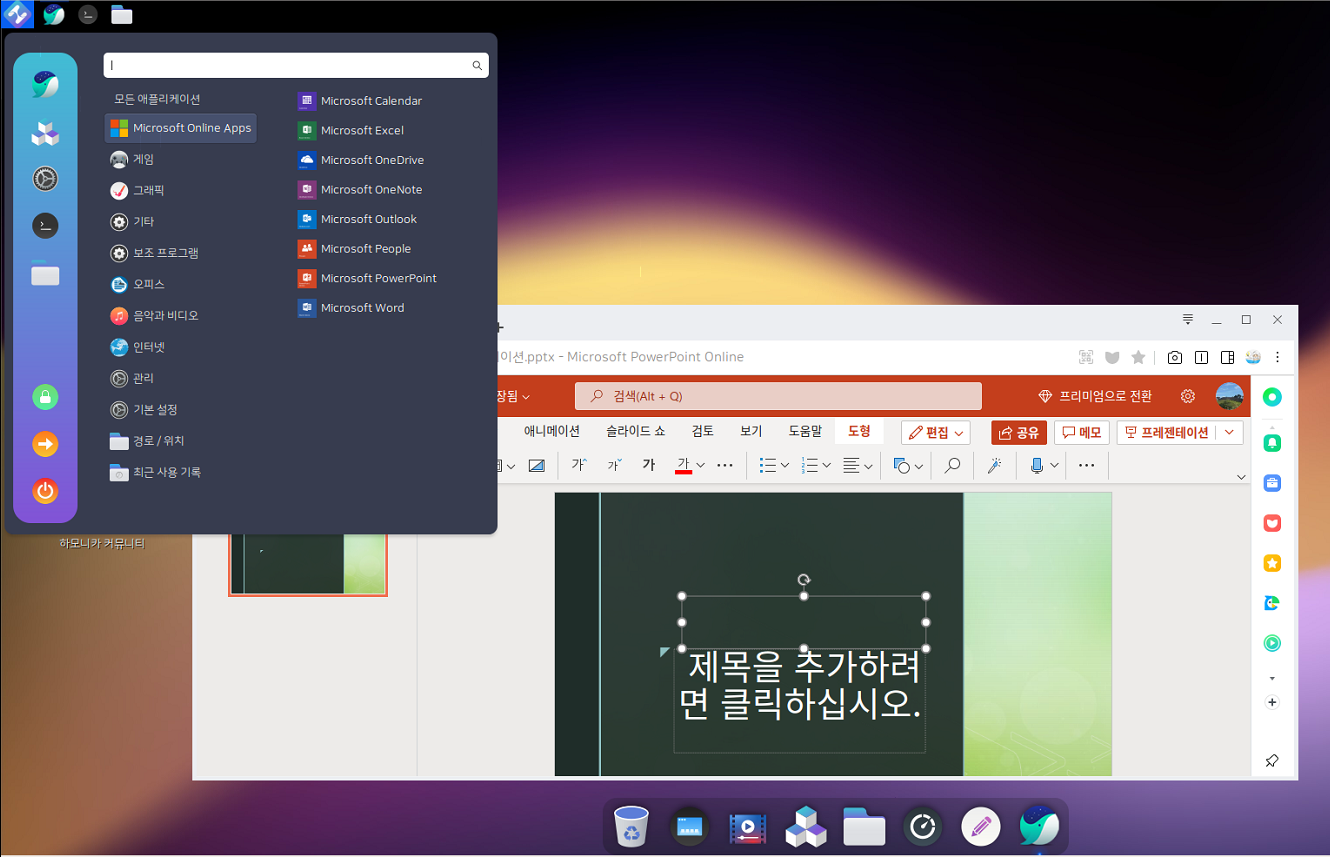
Task: Open the Find (magnifier) tool
Action: click(x=951, y=465)
